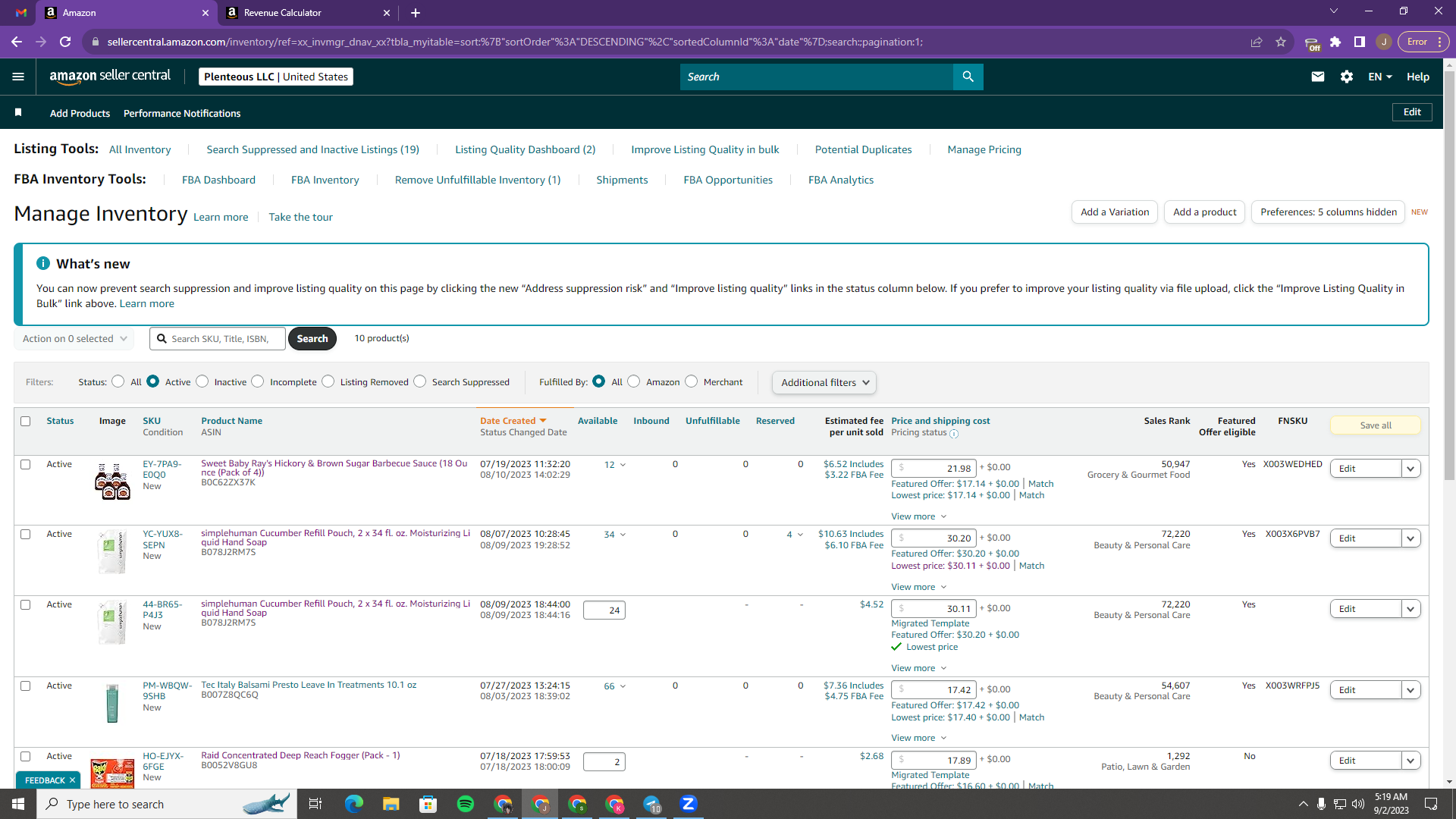Click the Add a Variation button
The image size is (1456, 819).
[x=1115, y=212]
